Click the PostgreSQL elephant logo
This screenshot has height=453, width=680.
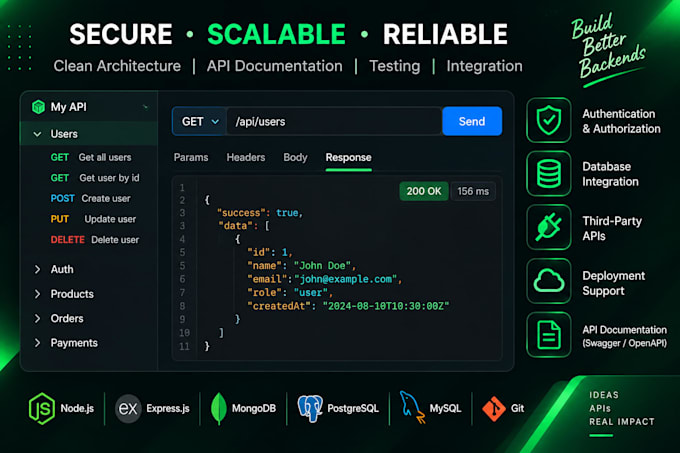pyautogui.click(x=310, y=408)
